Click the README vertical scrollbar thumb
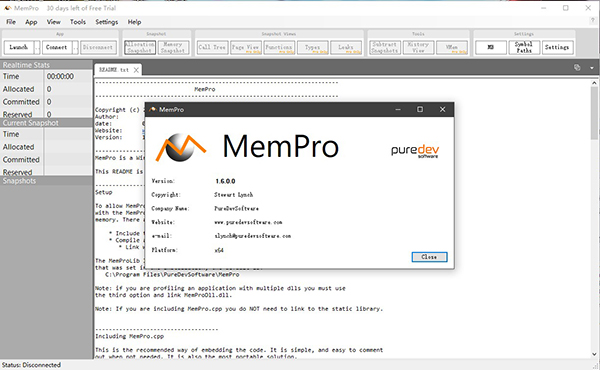 [594, 113]
